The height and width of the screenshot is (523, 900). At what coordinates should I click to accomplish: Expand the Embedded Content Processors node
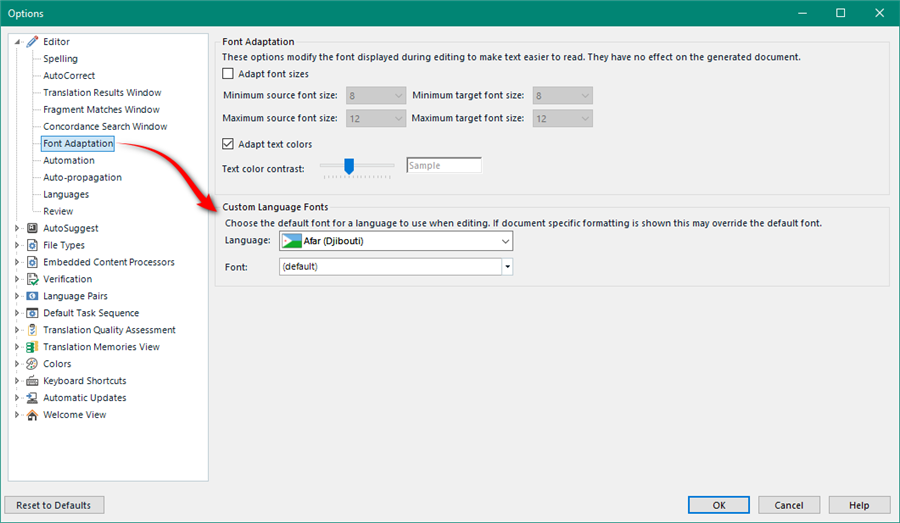[x=17, y=262]
